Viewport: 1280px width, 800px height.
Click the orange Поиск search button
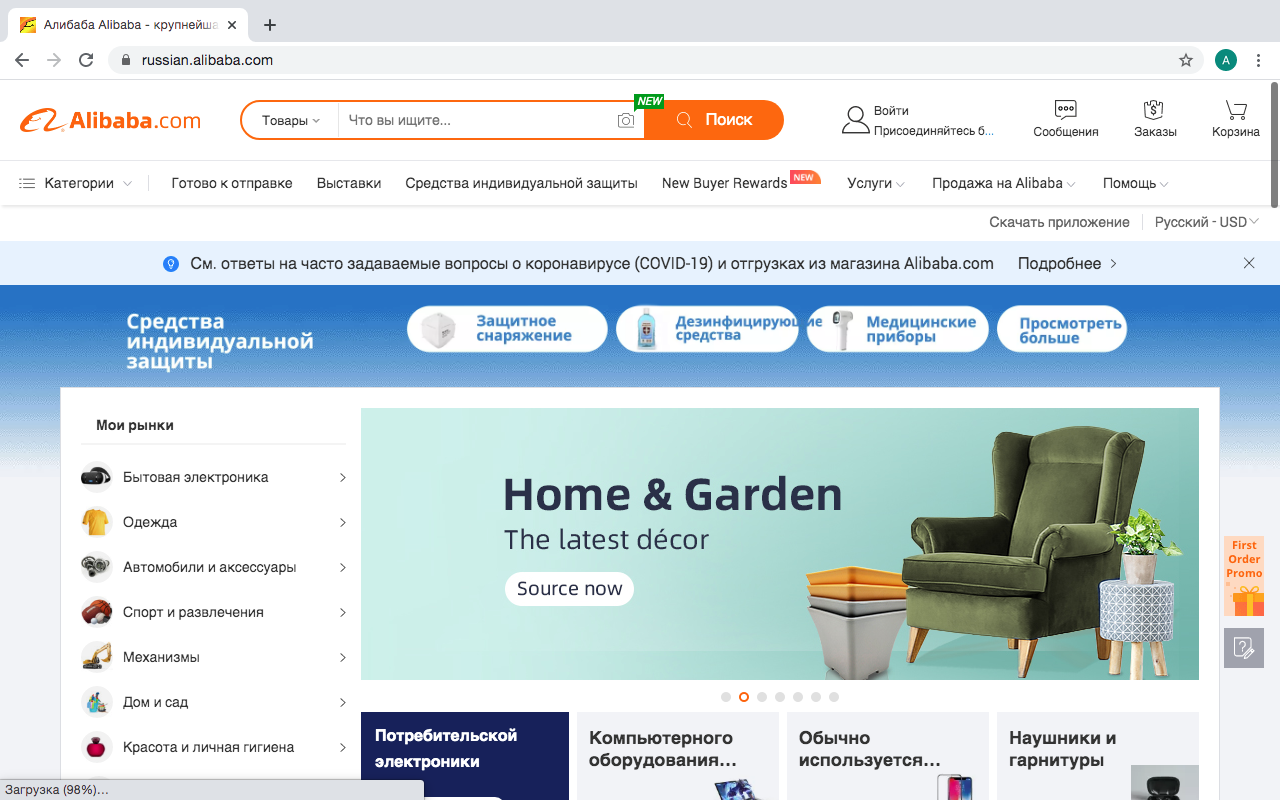point(714,120)
